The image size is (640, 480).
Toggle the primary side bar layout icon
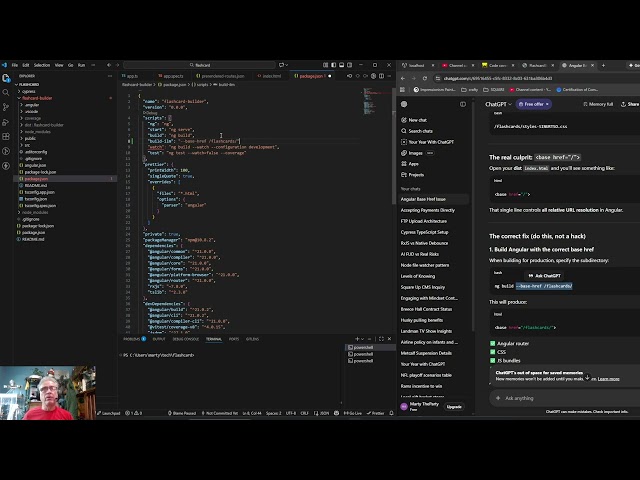(x=333, y=65)
